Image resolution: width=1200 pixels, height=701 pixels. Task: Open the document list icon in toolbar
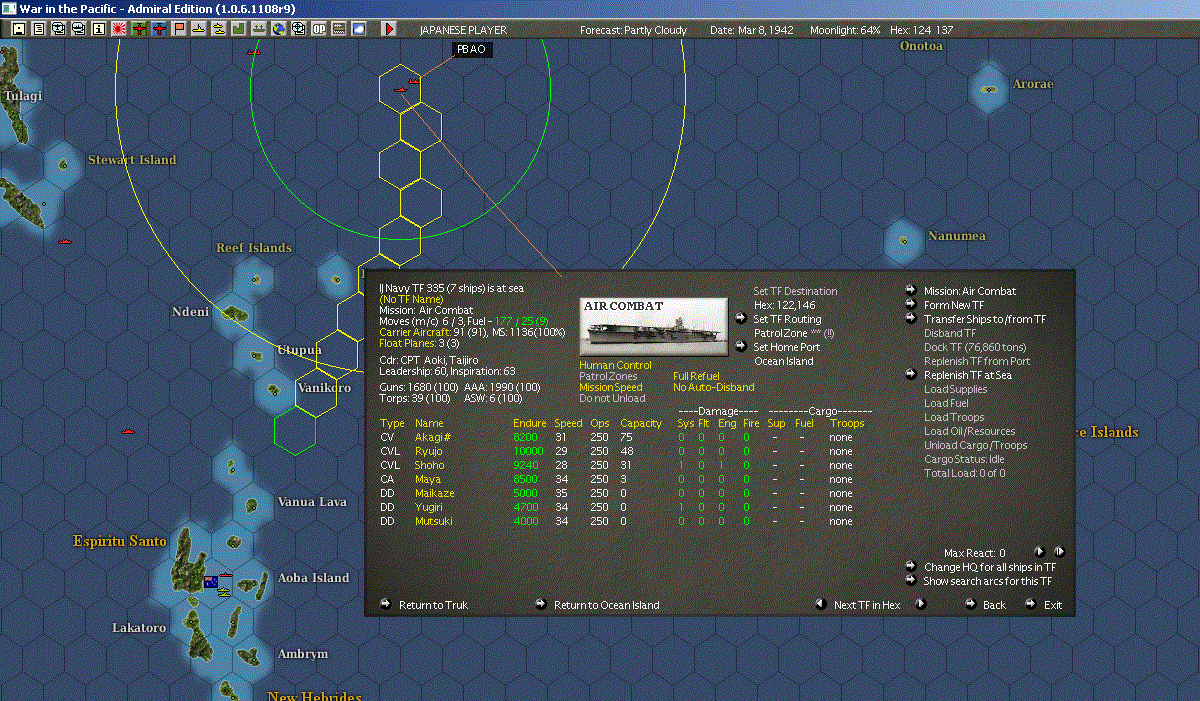tap(38, 29)
